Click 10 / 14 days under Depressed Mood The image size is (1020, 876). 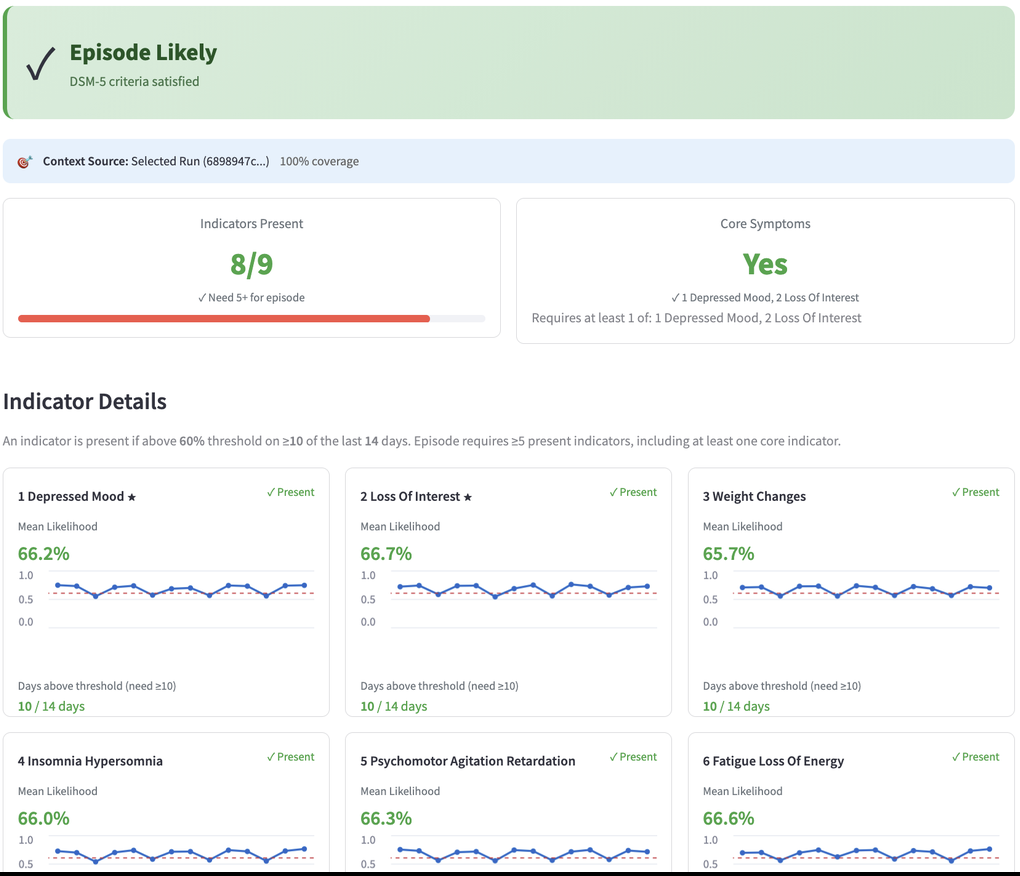[51, 706]
